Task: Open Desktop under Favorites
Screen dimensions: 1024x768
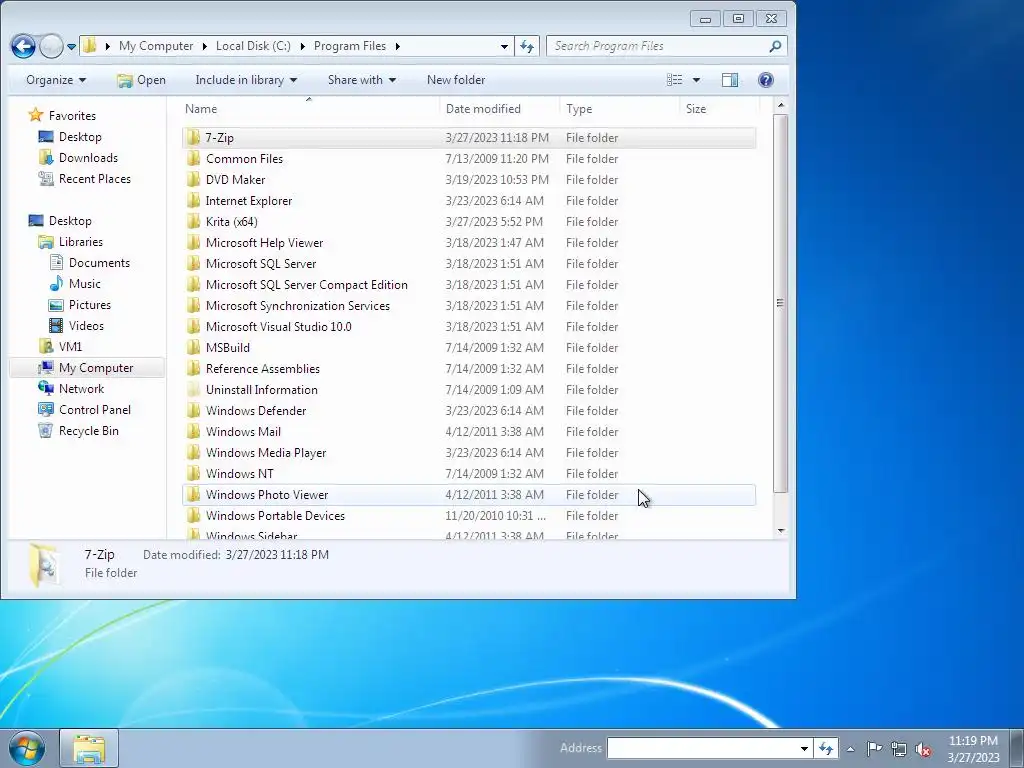Action: tap(70, 136)
